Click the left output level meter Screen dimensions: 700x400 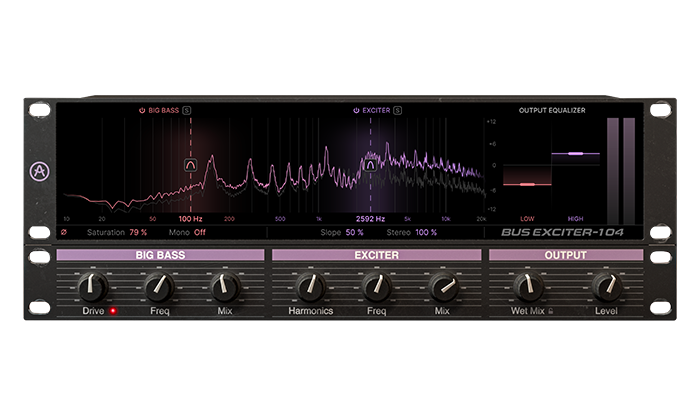point(613,171)
